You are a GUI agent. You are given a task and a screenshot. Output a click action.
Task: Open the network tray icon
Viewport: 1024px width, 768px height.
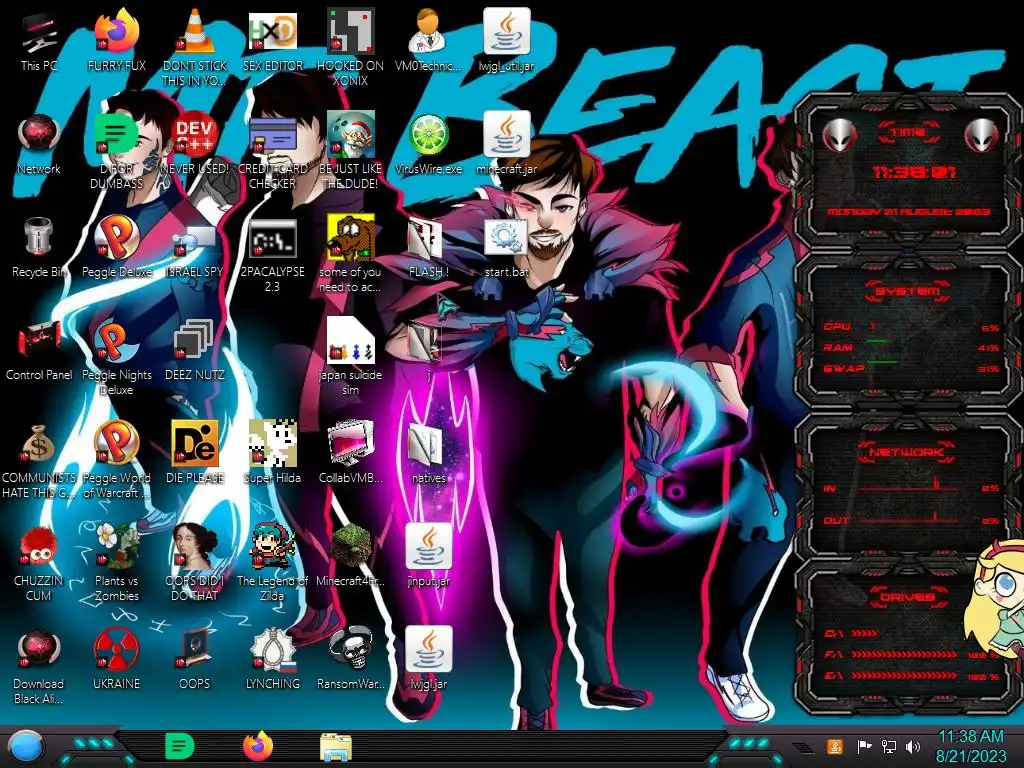pyautogui.click(x=889, y=746)
